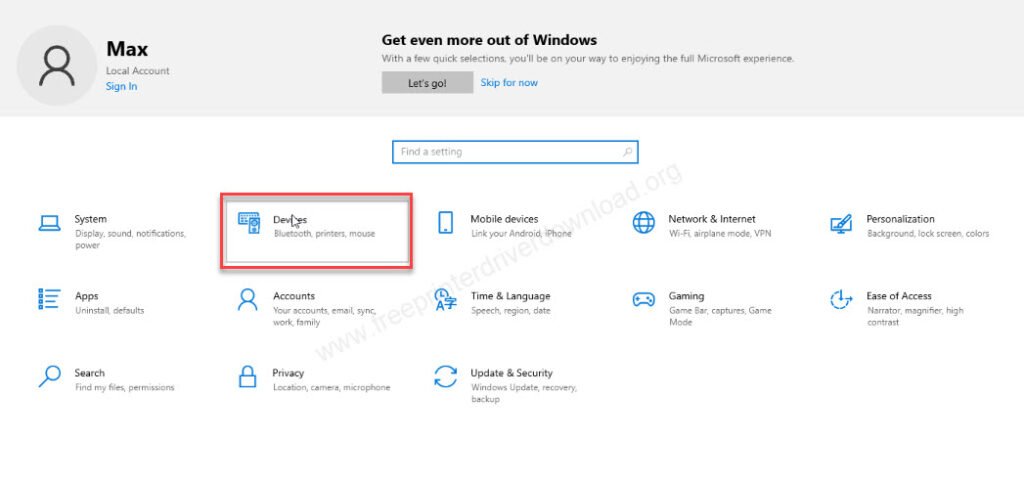Viewport: 1024px width, 485px height.
Task: Open Update & Security arrows icon
Action: pyautogui.click(x=445, y=377)
